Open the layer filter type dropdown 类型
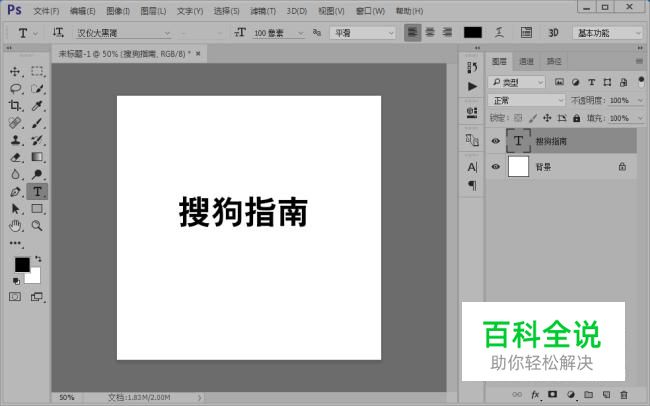 [516, 83]
